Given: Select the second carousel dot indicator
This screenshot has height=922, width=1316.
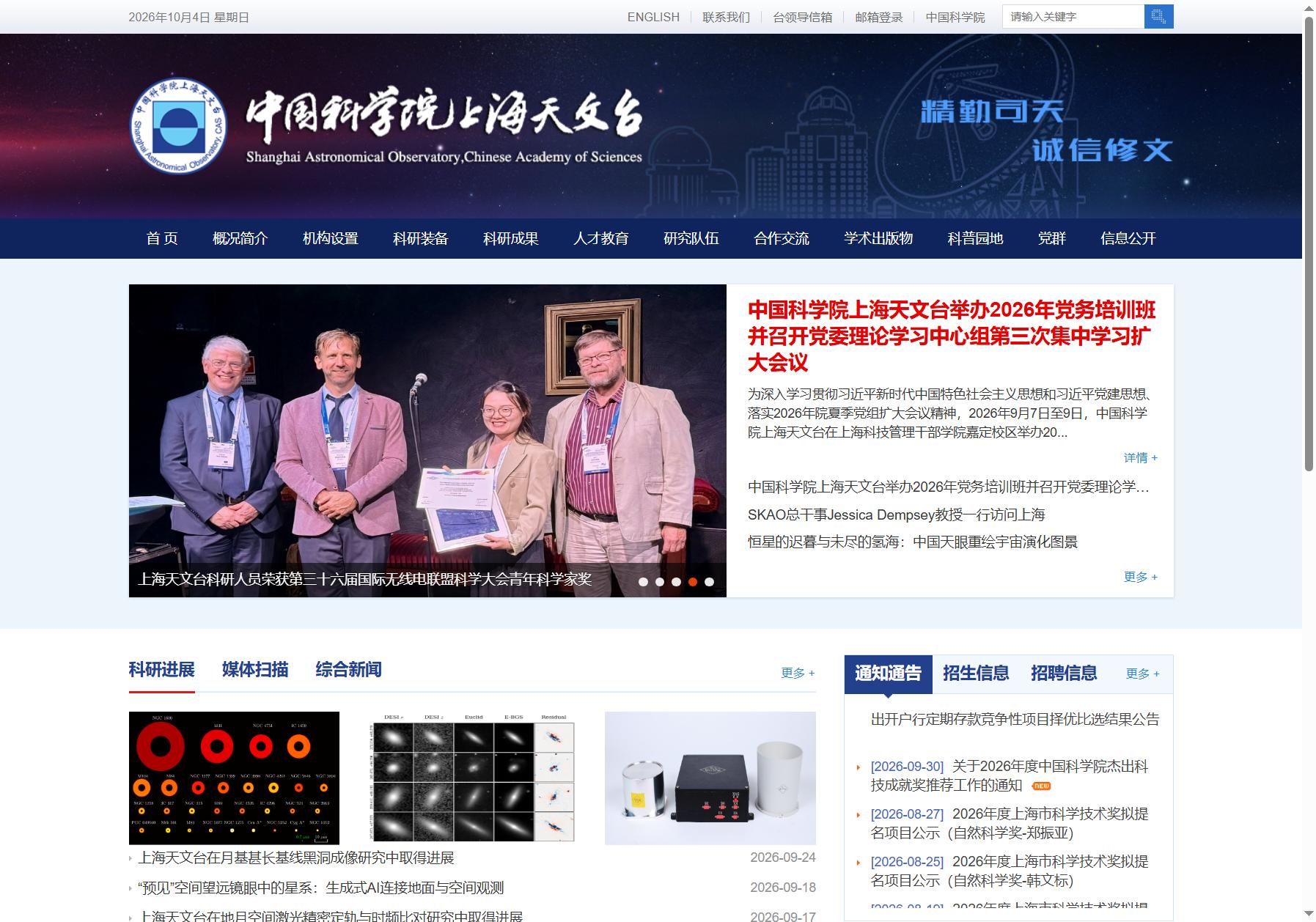Looking at the screenshot, I should [x=660, y=582].
